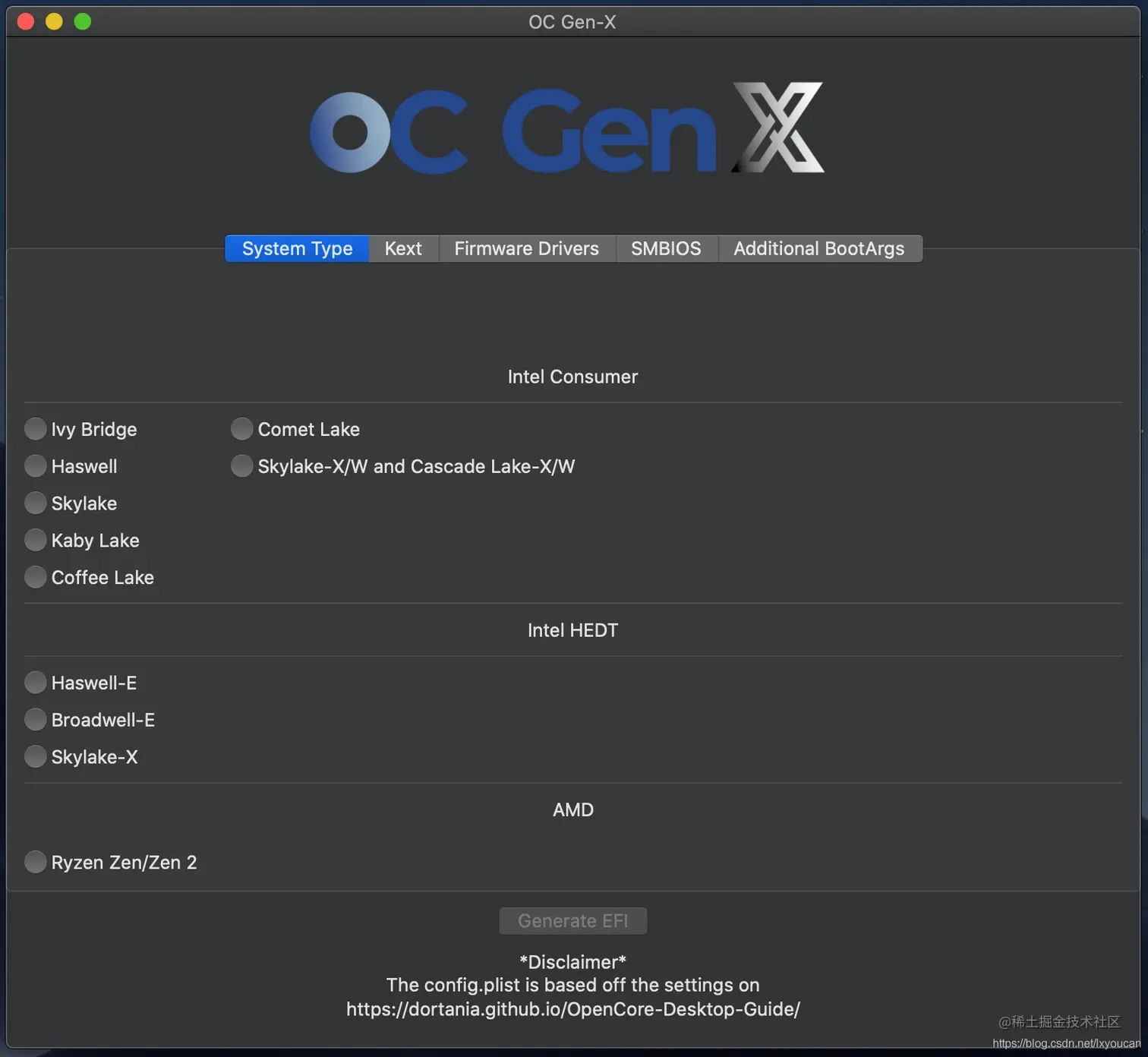
Task: Click the AMD section heading
Action: (573, 809)
